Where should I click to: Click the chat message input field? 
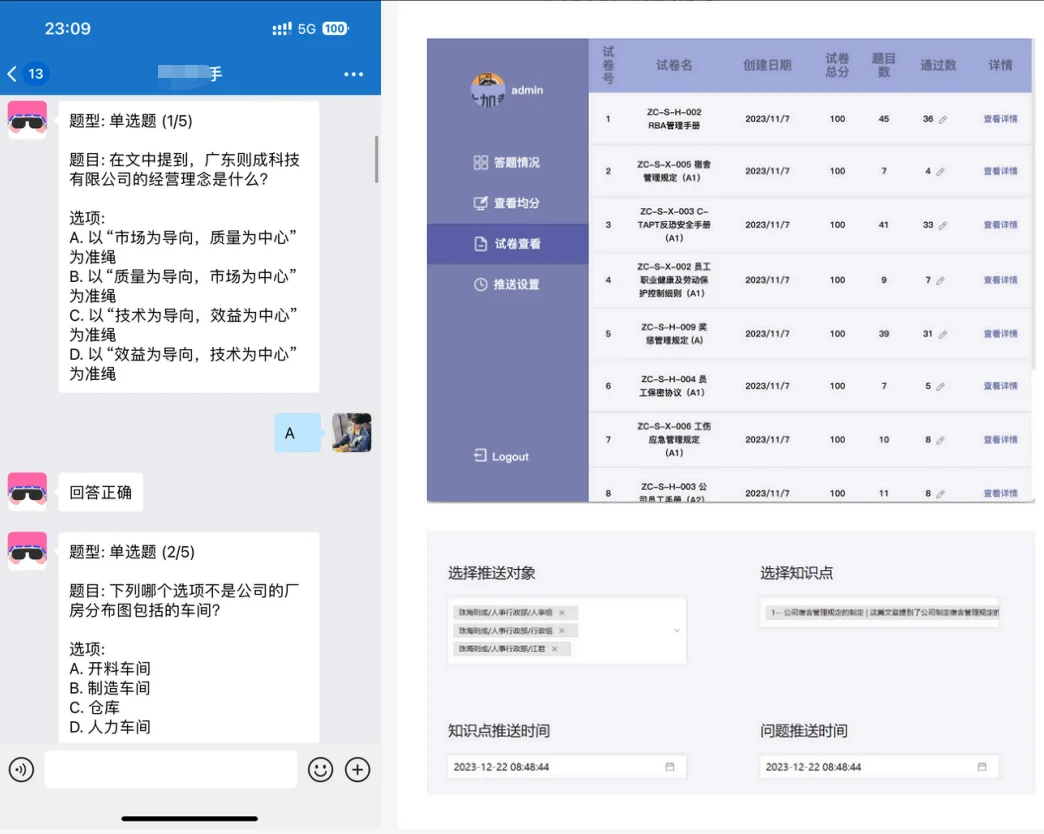tap(171, 769)
